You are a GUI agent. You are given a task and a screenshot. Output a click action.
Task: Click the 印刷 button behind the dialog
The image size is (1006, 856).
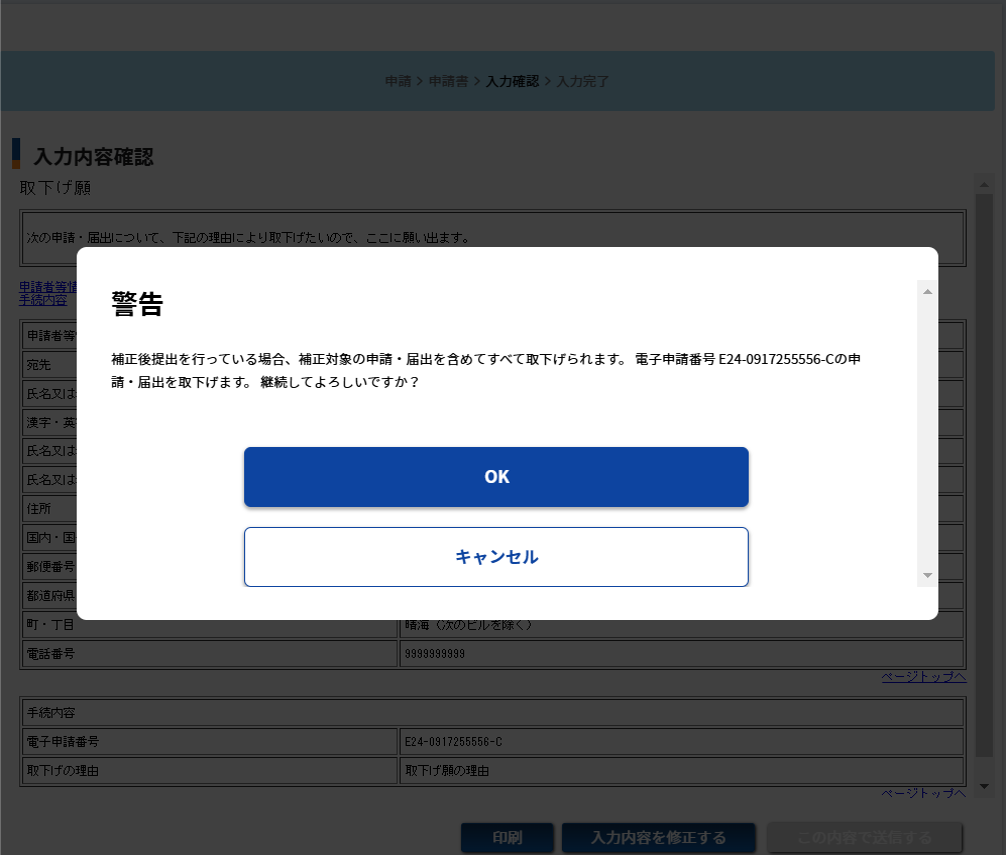pyautogui.click(x=507, y=837)
